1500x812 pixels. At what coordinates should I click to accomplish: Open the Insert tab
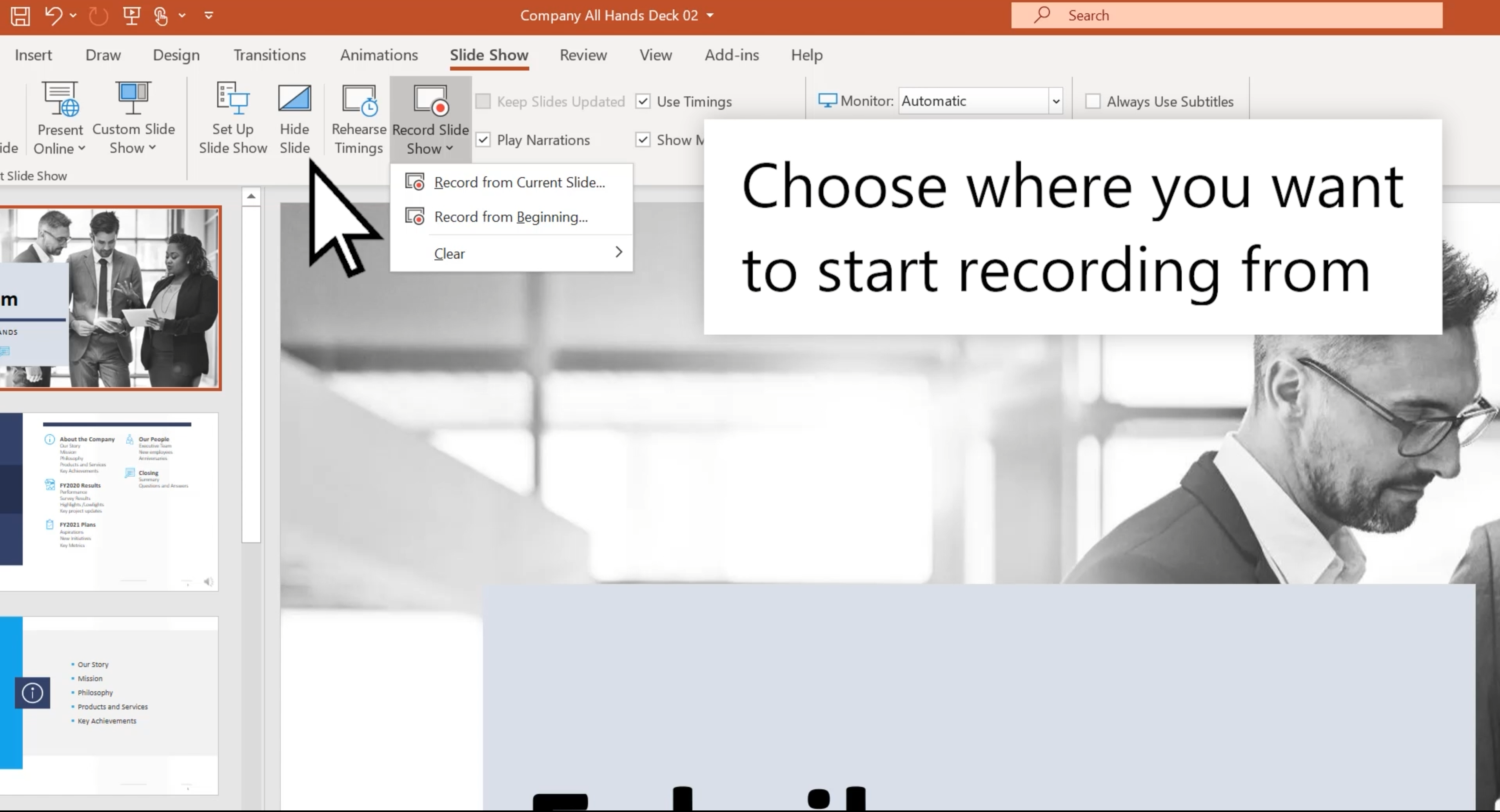pyautogui.click(x=33, y=55)
